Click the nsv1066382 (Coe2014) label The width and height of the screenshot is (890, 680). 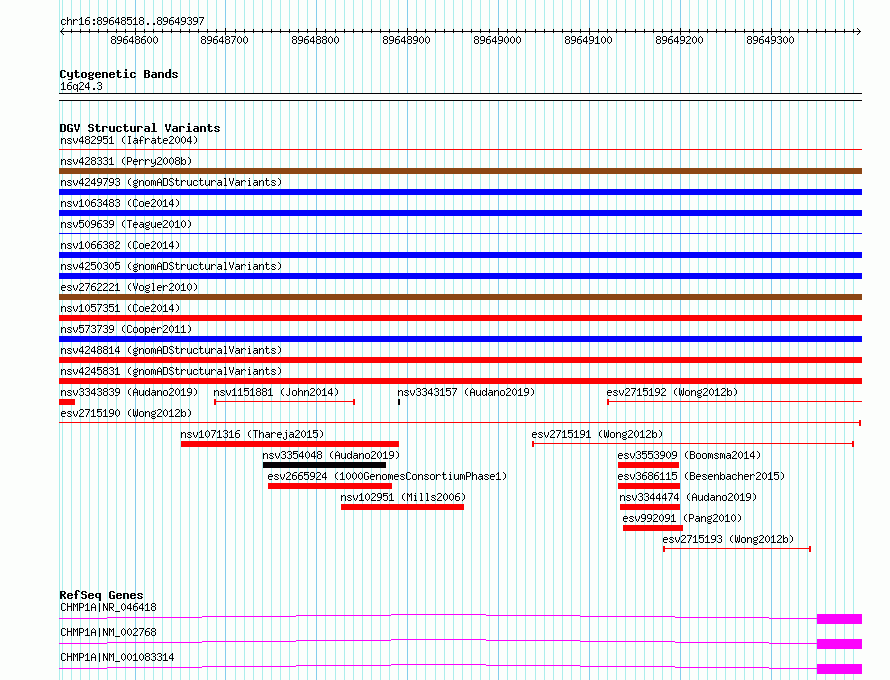[x=120, y=245]
